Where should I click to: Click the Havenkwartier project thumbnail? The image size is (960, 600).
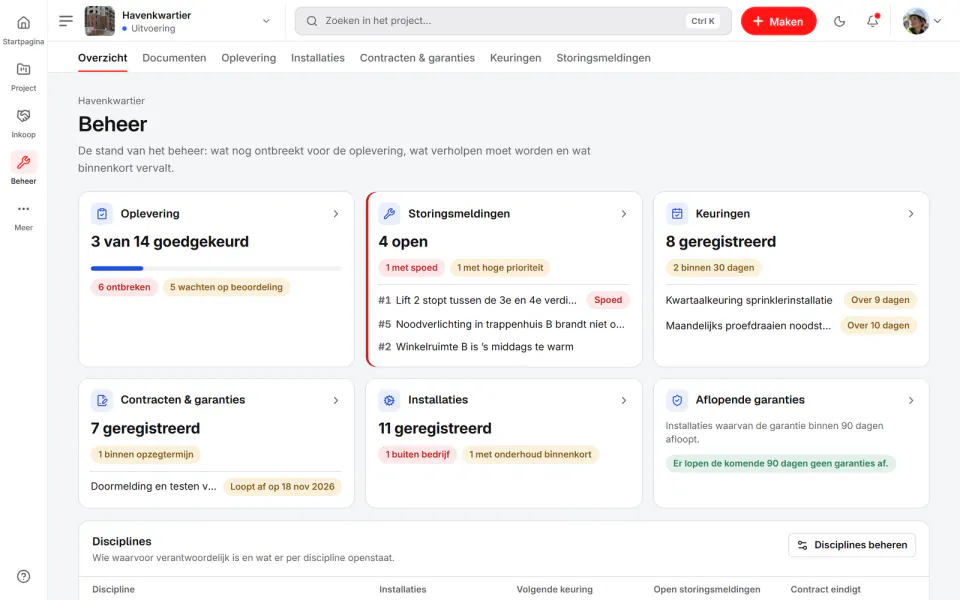click(x=99, y=21)
